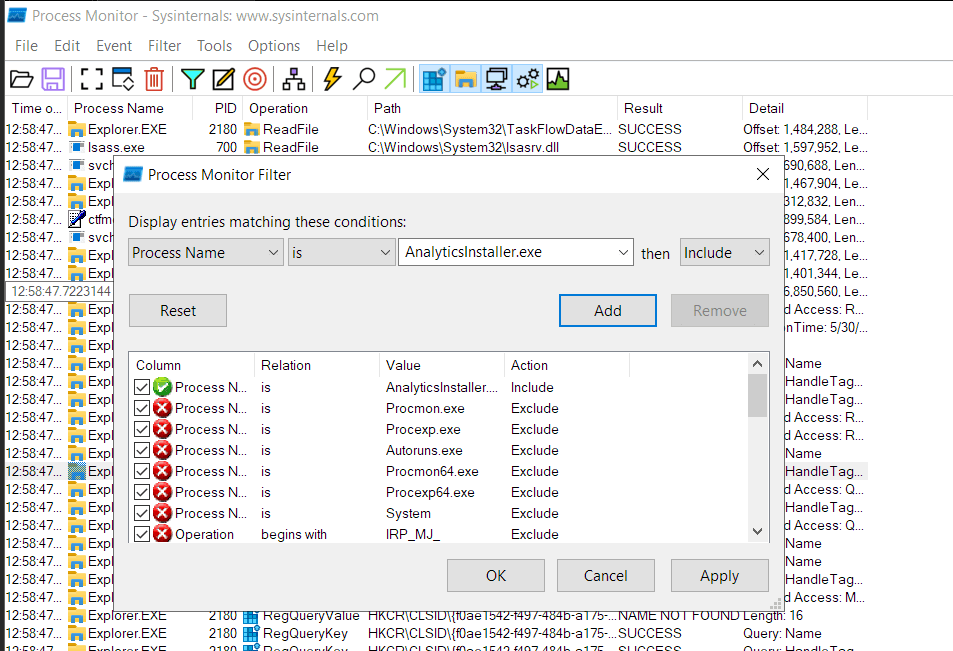Click the Value header in filter list
953x651 pixels.
pyautogui.click(x=442, y=365)
